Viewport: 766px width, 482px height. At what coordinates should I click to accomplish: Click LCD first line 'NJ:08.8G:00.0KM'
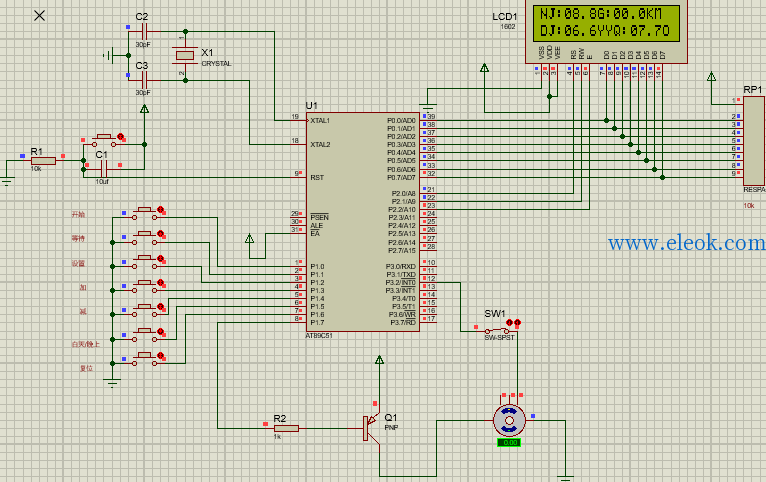pyautogui.click(x=600, y=14)
